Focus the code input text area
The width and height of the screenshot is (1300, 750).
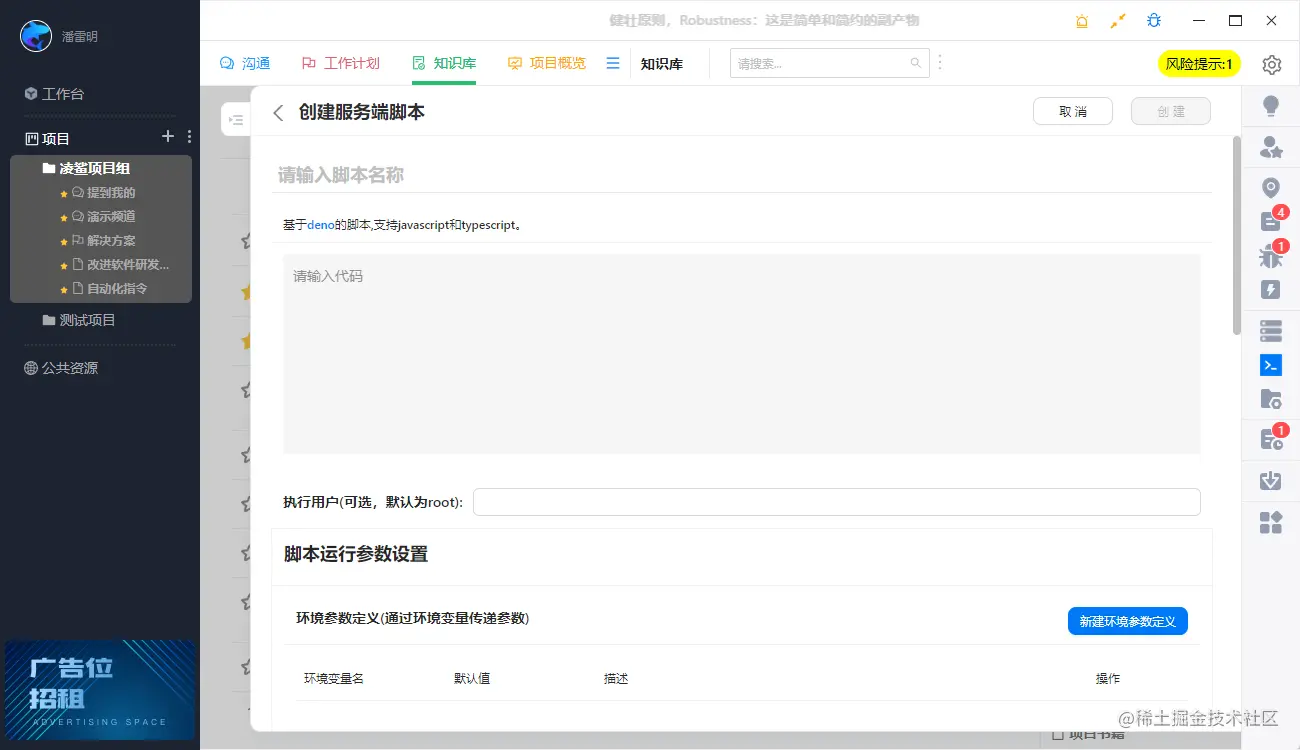(x=742, y=354)
